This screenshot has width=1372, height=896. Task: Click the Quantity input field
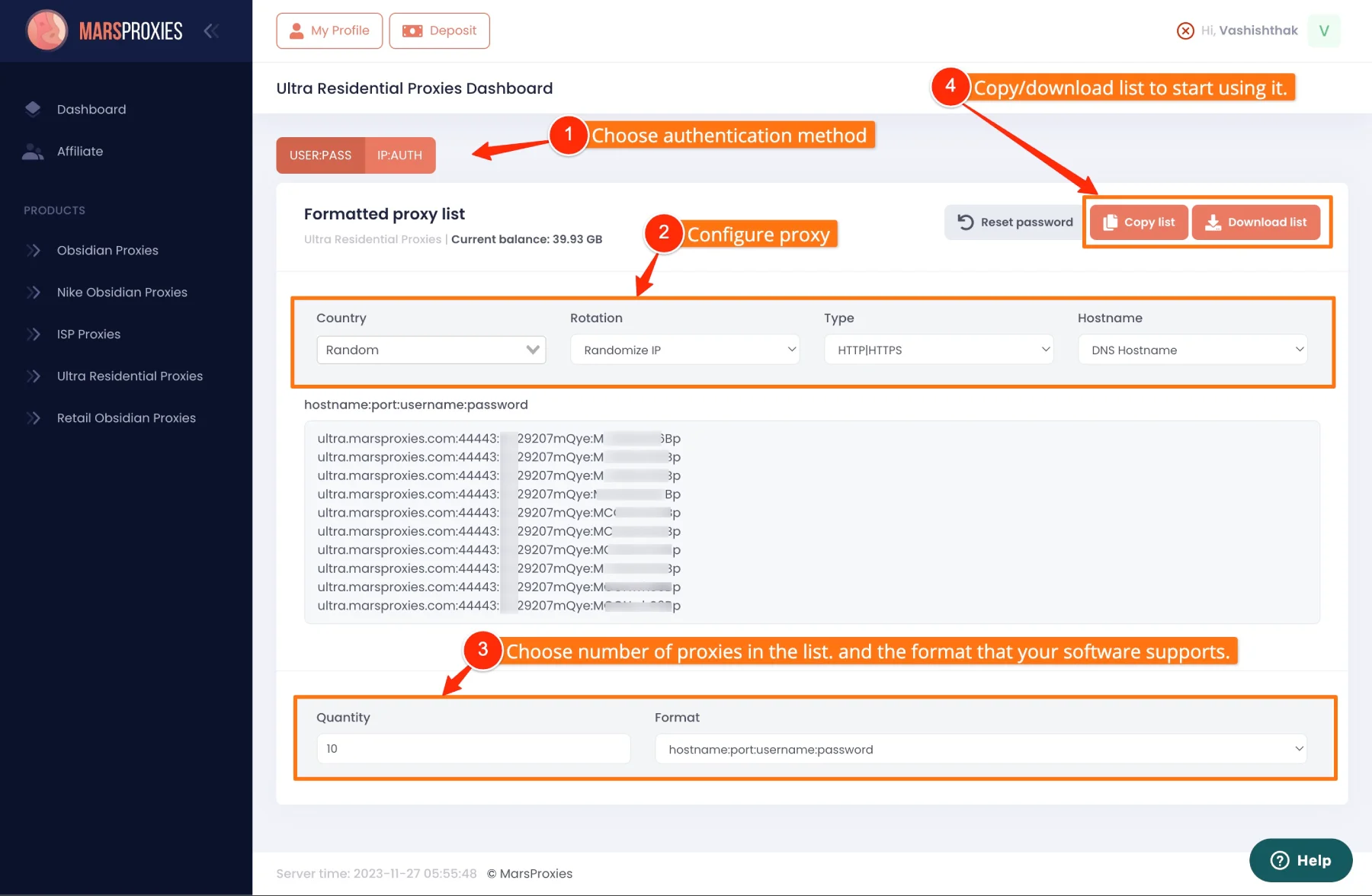click(x=473, y=749)
